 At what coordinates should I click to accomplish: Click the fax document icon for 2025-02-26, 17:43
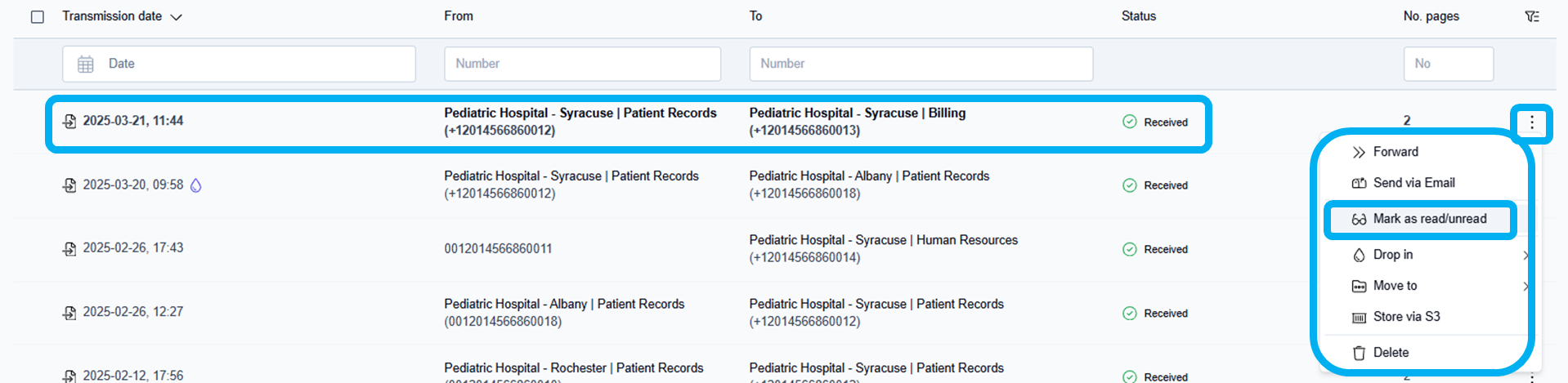click(x=69, y=249)
